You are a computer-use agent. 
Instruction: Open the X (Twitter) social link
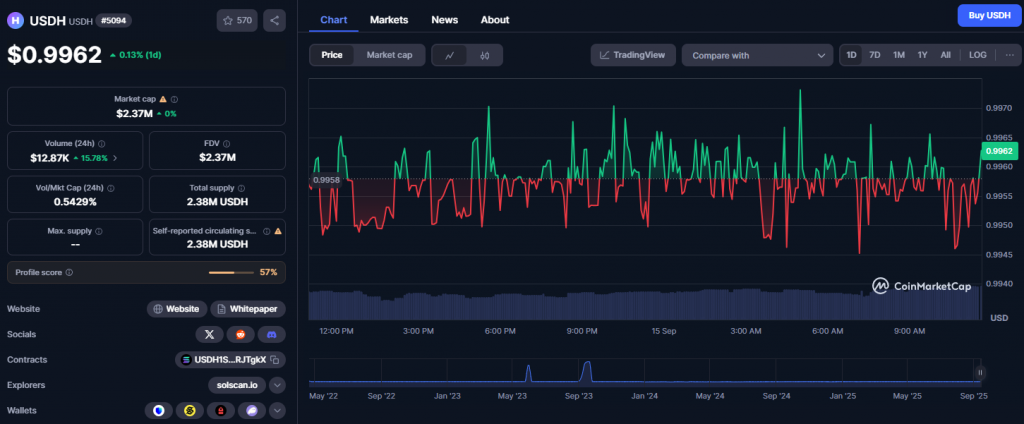tap(209, 334)
